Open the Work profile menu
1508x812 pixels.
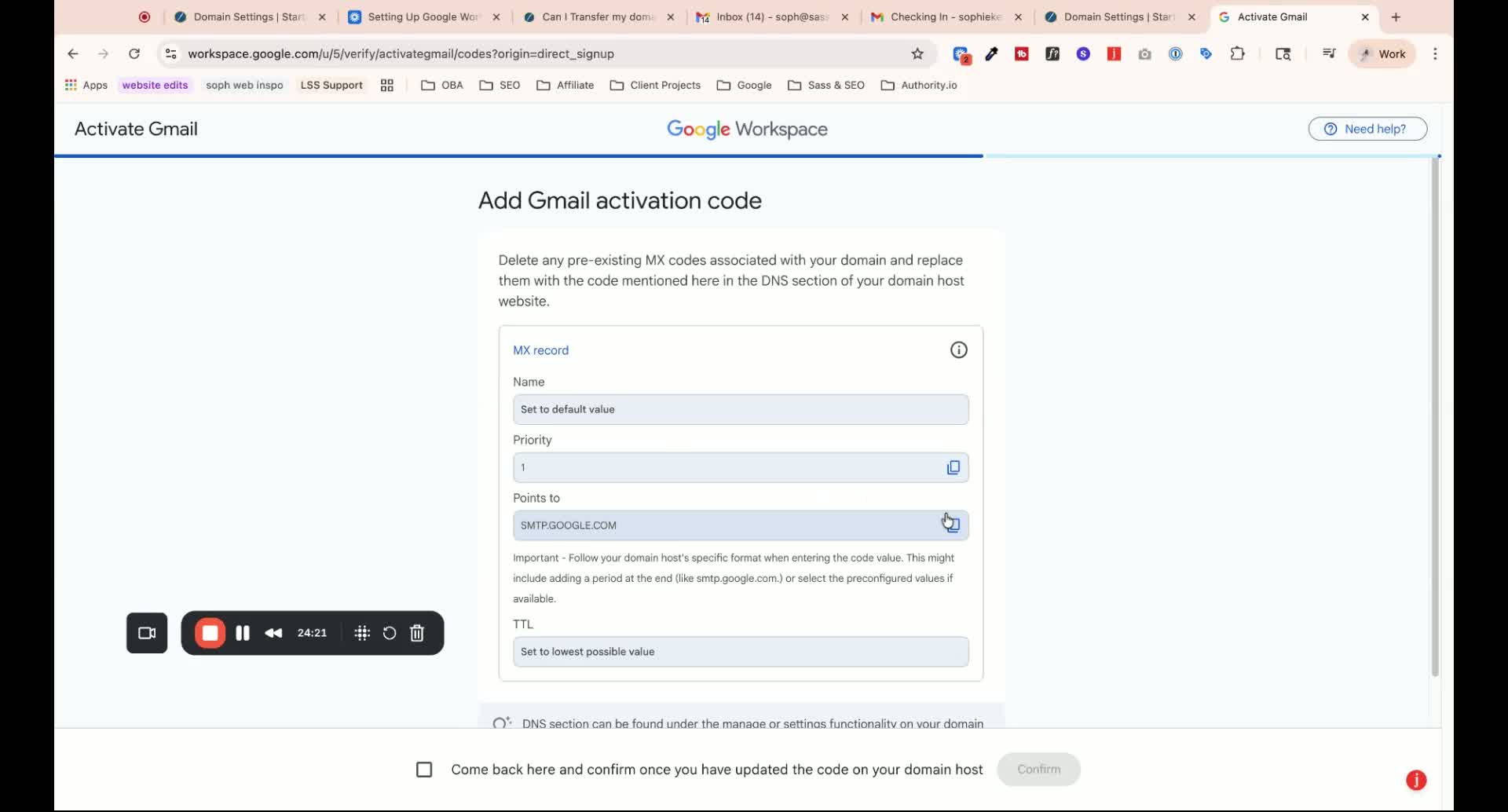(1382, 54)
